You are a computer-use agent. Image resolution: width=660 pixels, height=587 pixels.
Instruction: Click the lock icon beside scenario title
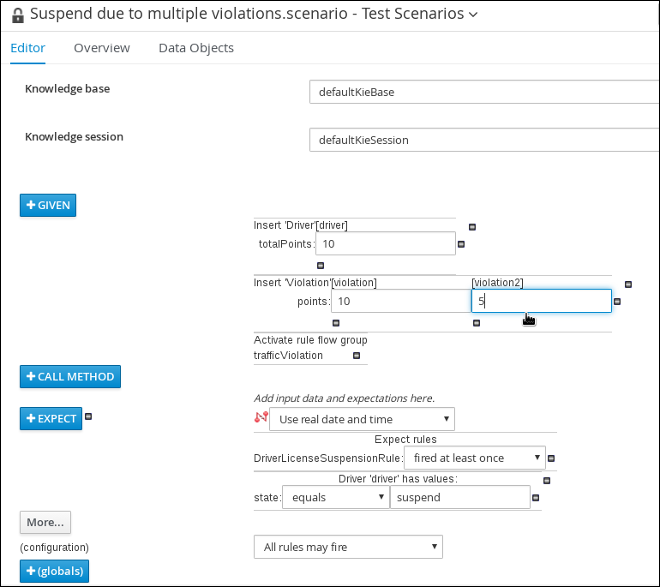point(18,15)
